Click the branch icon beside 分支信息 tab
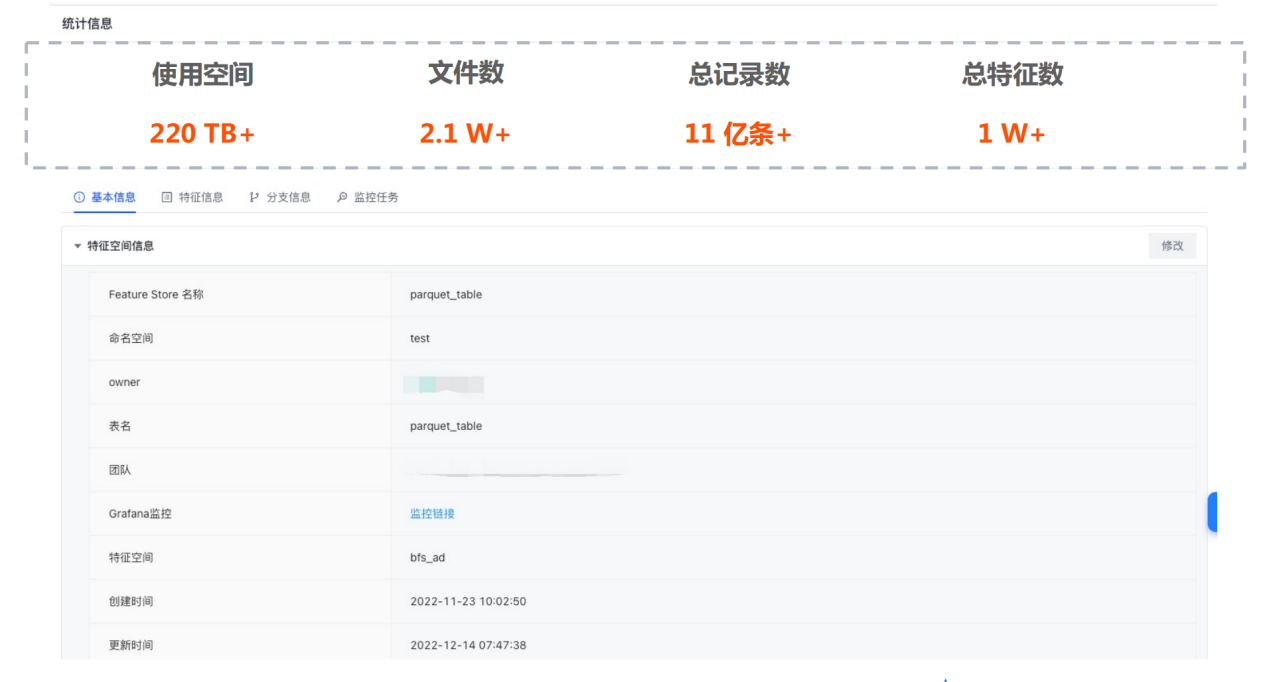Viewport: 1269px width, 682px height. coord(254,198)
